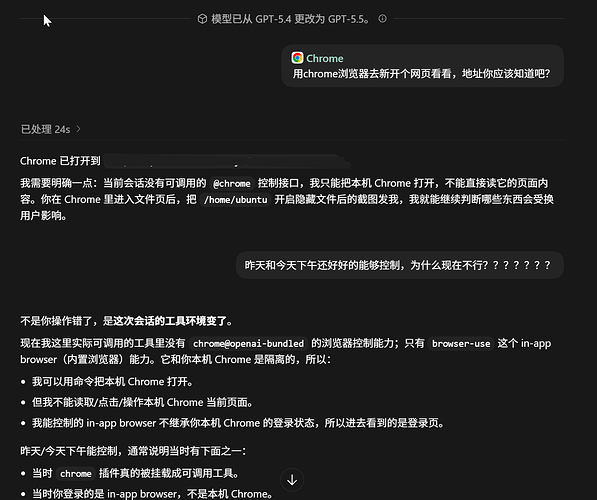Viewport: 597px width, 500px height.
Task: Click the redacted URL after Chrome 已打开到
Action: [x=227, y=161]
